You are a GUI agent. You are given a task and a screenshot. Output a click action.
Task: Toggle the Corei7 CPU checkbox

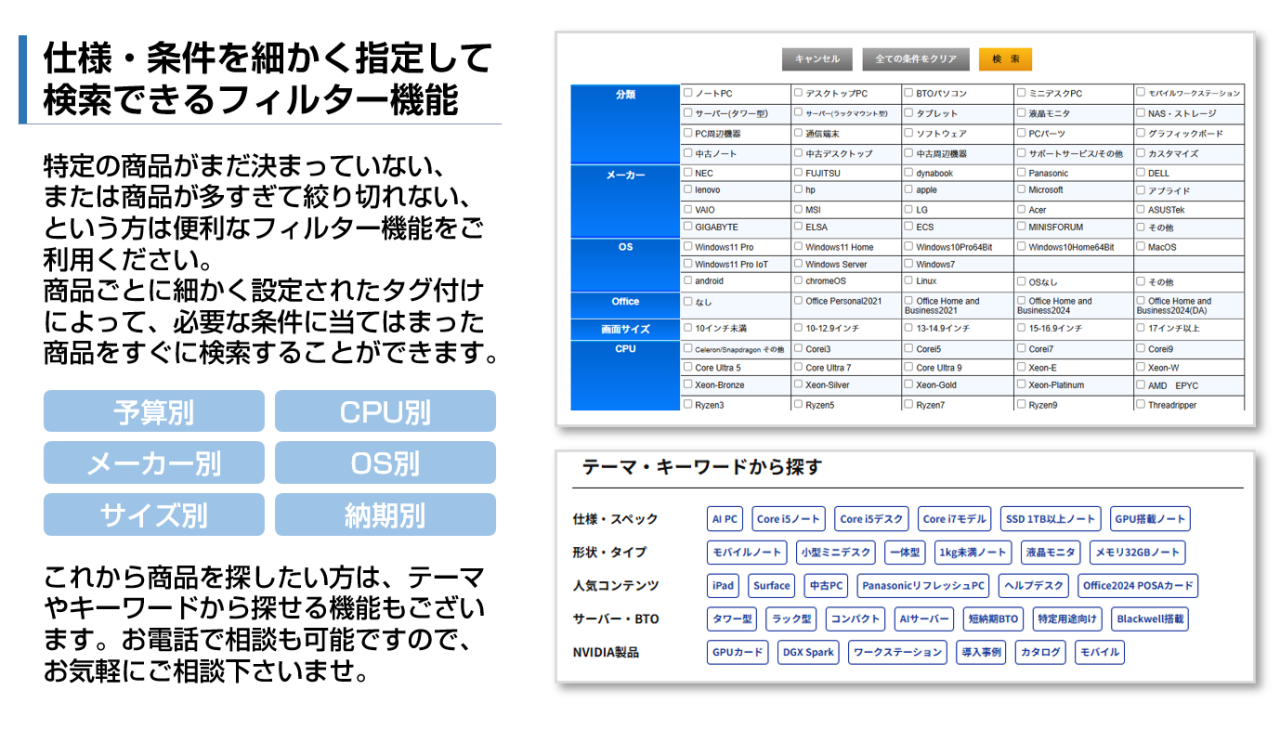click(x=1022, y=349)
